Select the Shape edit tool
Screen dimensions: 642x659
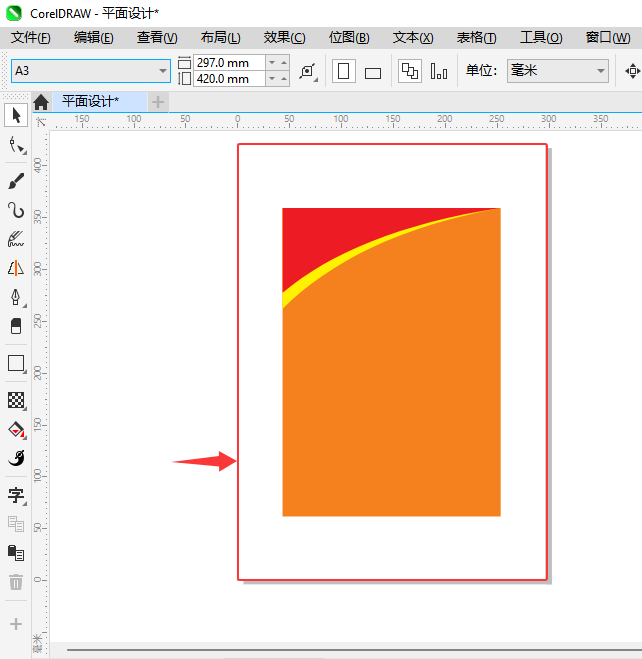pos(16,145)
